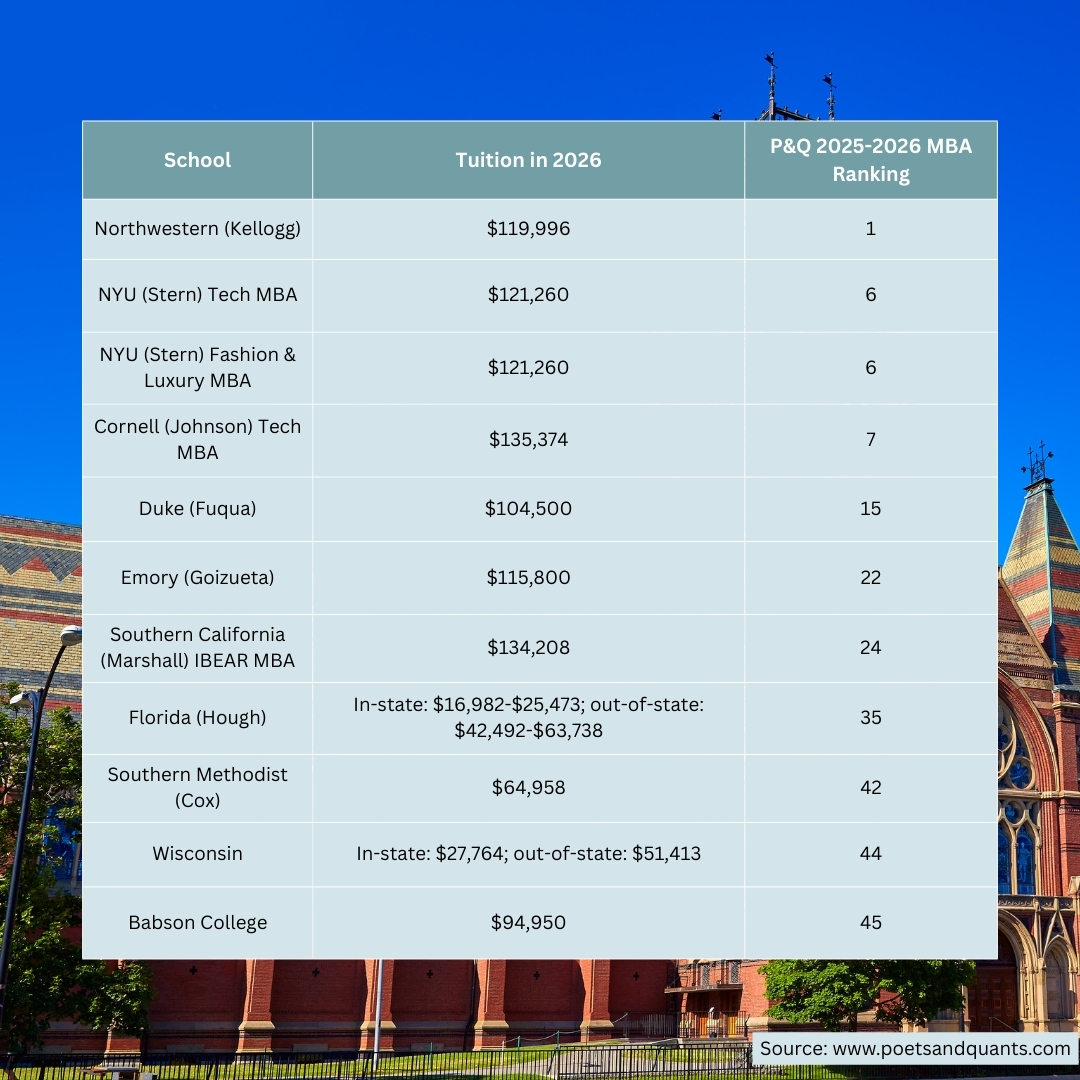Click ranking 45 in the Babson row
Image resolution: width=1080 pixels, height=1080 pixels.
coord(871,922)
